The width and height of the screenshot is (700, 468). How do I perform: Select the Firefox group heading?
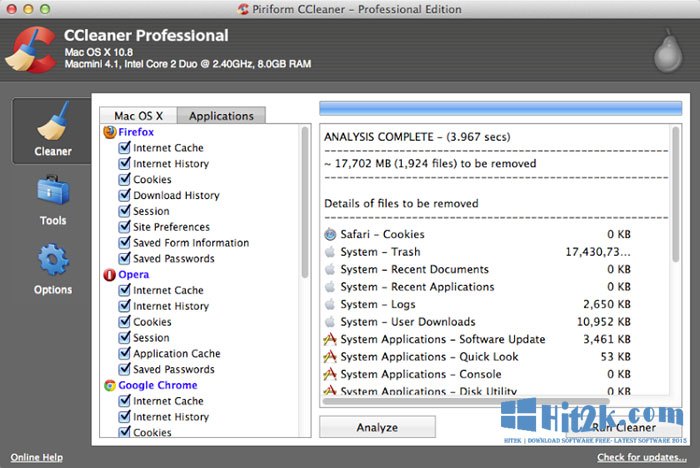coord(136,132)
